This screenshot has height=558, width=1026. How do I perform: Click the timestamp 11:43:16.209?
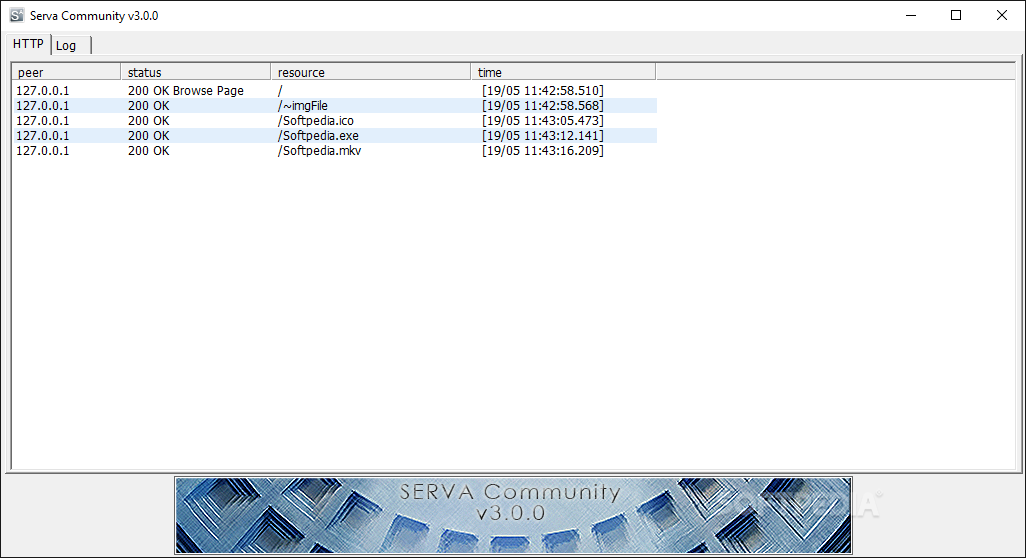[x=542, y=150]
